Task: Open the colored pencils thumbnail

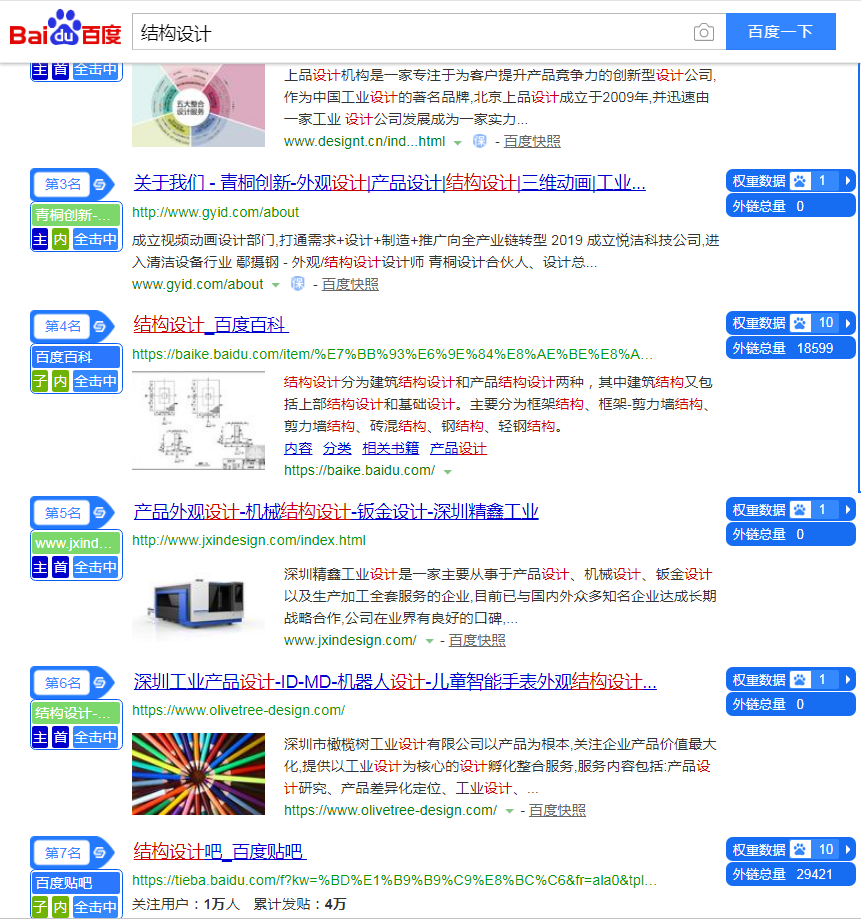Action: click(198, 774)
